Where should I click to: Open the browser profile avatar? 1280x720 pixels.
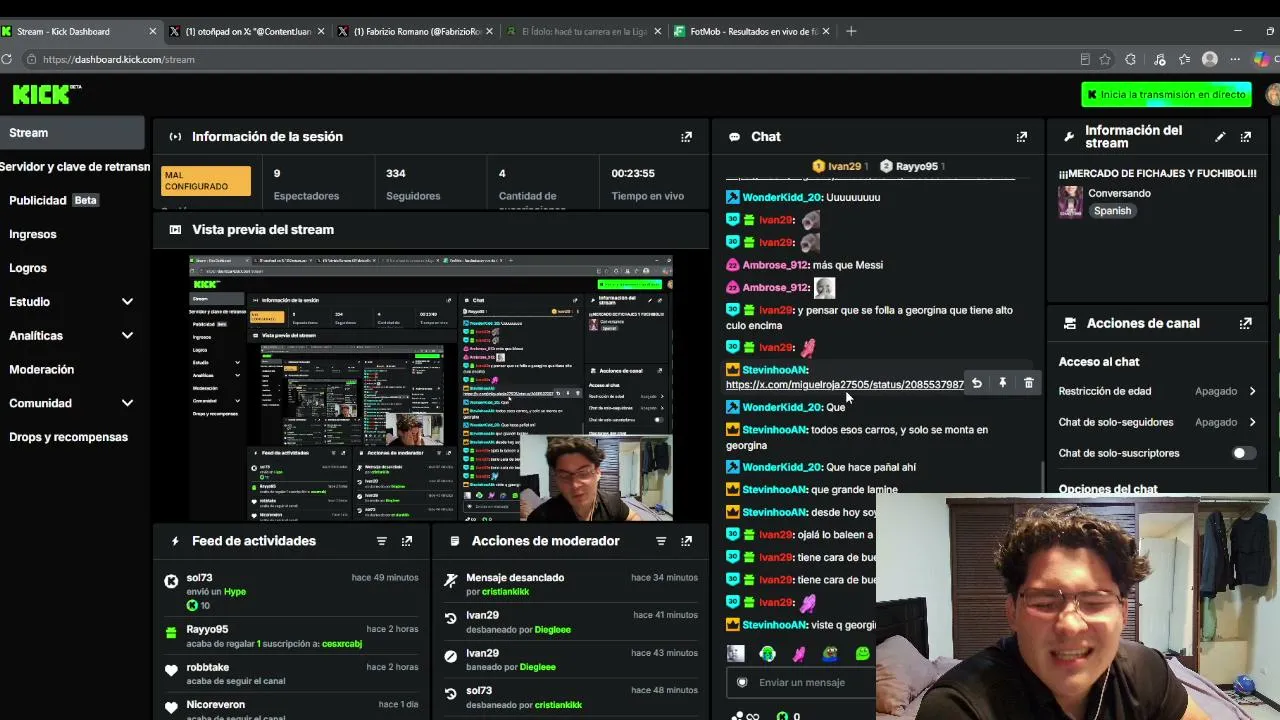coord(1209,59)
